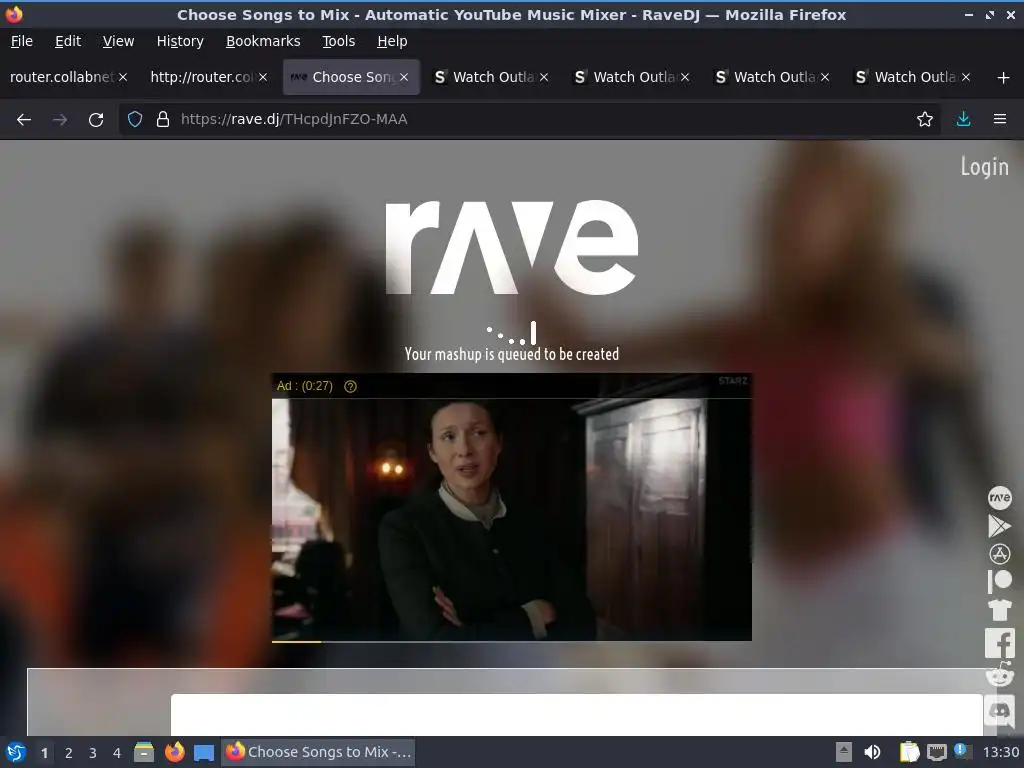
Task: Close the Choose Songs tab
Action: pyautogui.click(x=404, y=77)
